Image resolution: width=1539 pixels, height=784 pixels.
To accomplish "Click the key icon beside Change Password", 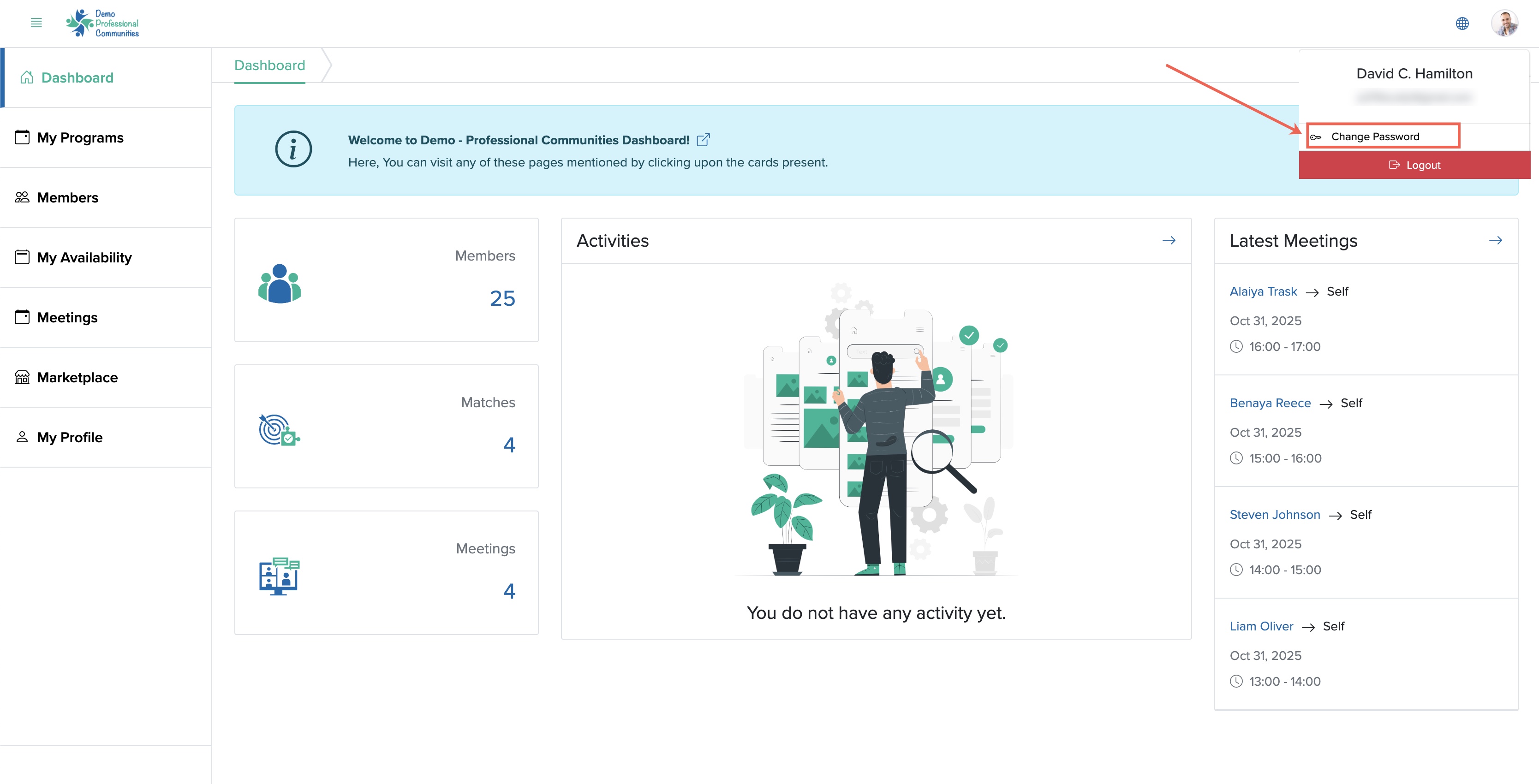I will click(1316, 137).
